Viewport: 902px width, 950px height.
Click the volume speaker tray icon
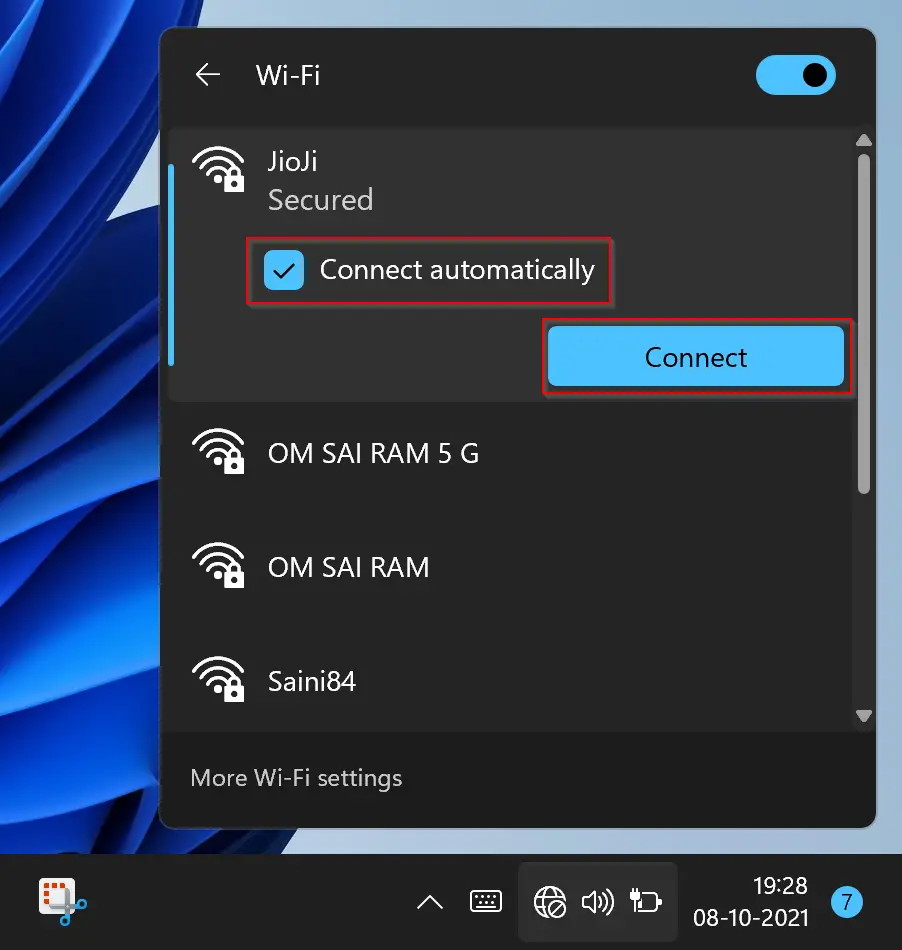(597, 902)
